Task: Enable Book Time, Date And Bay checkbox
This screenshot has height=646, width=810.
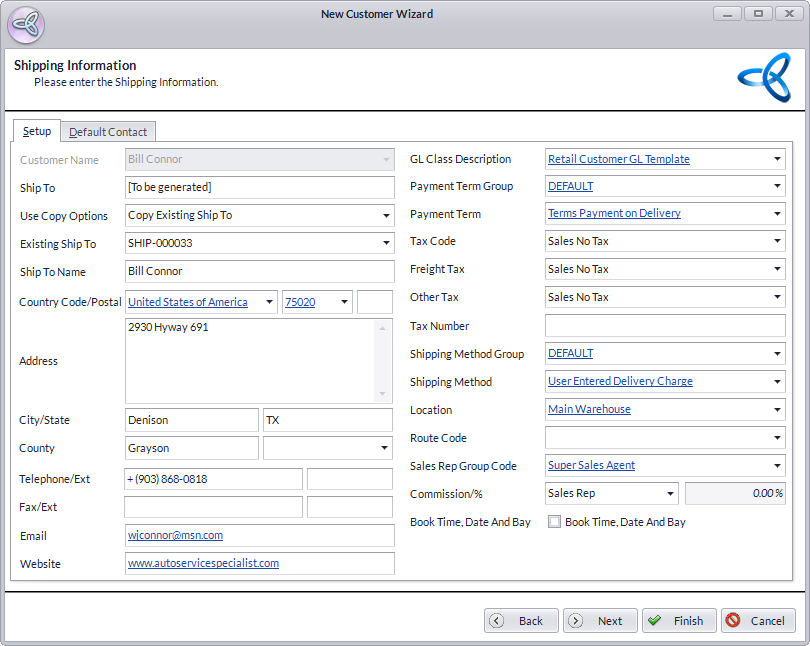Action: click(x=554, y=522)
